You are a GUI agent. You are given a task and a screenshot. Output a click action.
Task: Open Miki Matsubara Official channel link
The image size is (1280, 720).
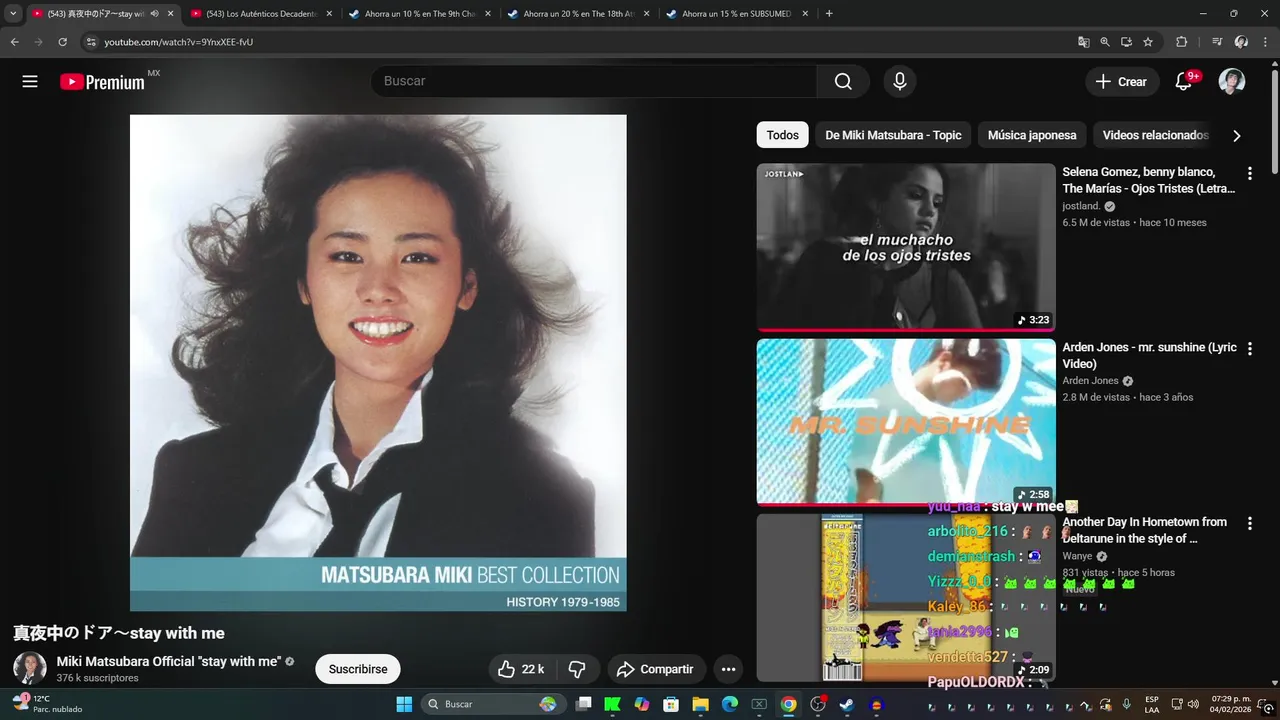tap(168, 661)
